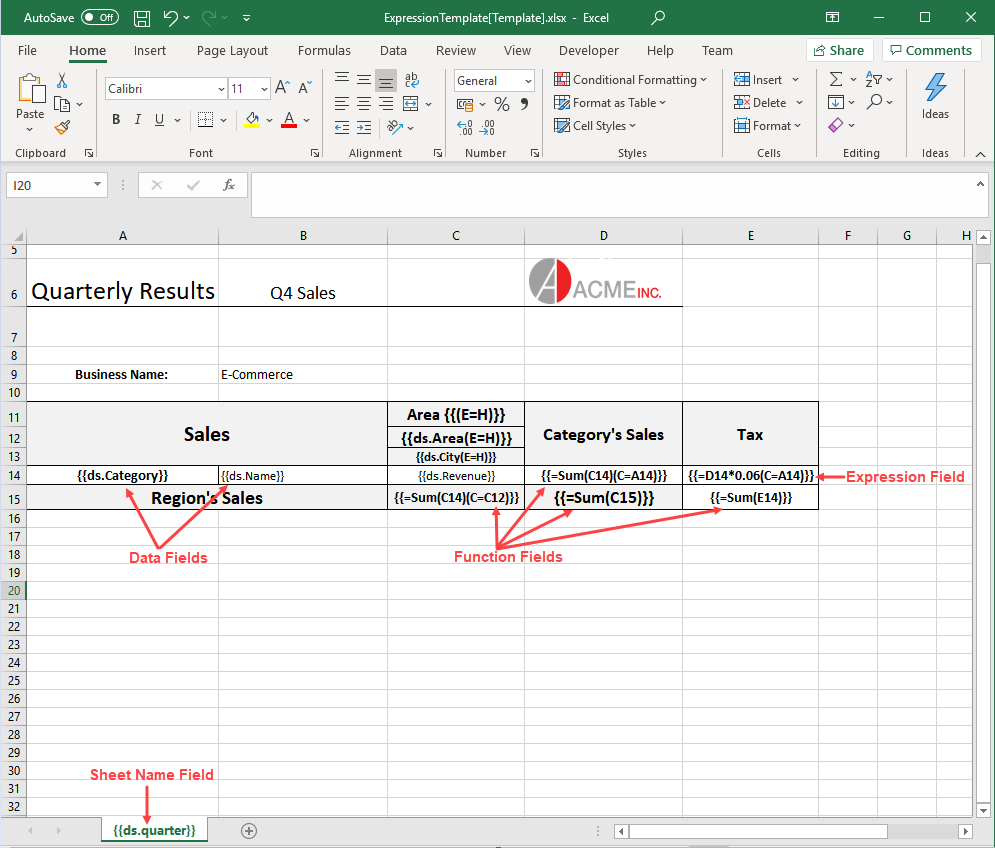The width and height of the screenshot is (995, 848).
Task: Click the Increase Indent icon
Action: click(x=364, y=128)
